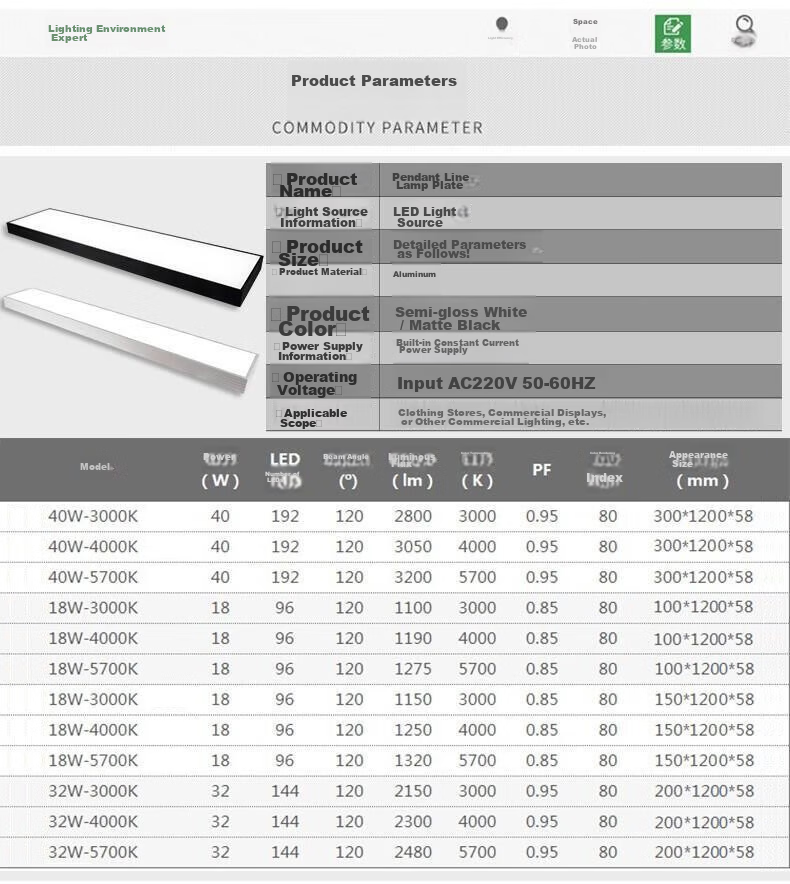790x884 pixels.
Task: Click the 1150 lumen value
Action: [x=413, y=699]
